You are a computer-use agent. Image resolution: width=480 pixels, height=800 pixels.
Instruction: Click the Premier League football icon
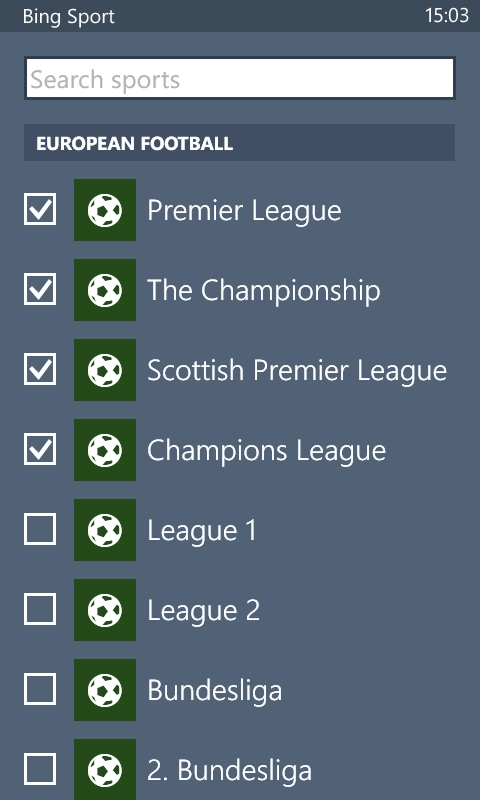click(x=105, y=210)
